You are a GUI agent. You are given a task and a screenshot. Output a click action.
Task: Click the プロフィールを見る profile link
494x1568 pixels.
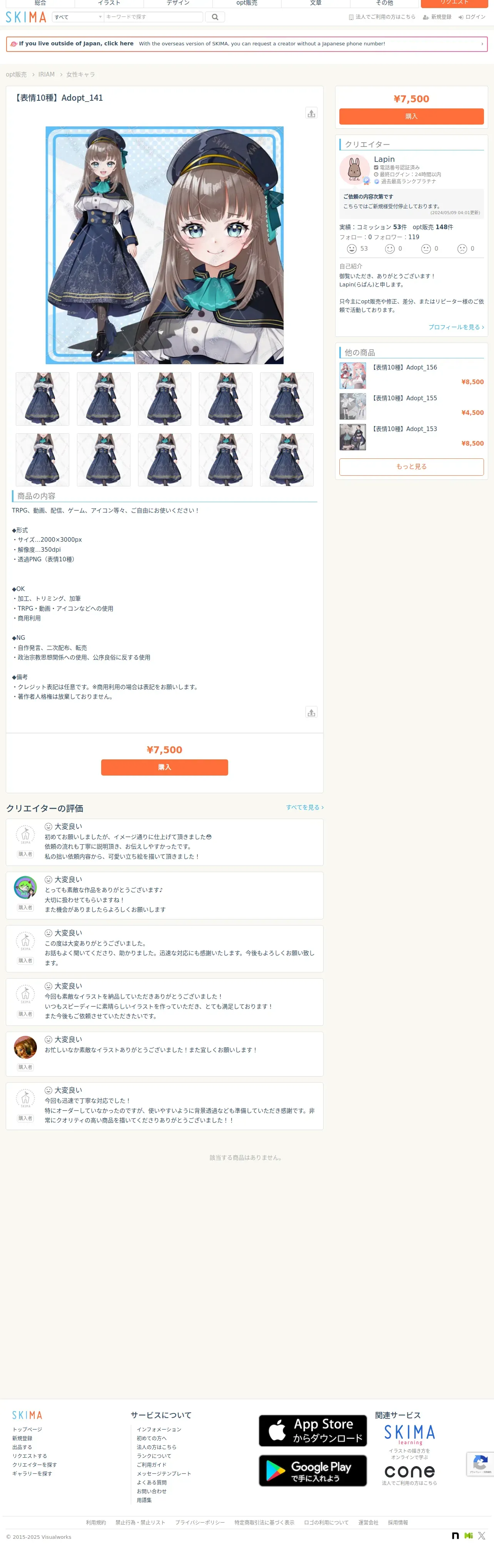456,327
